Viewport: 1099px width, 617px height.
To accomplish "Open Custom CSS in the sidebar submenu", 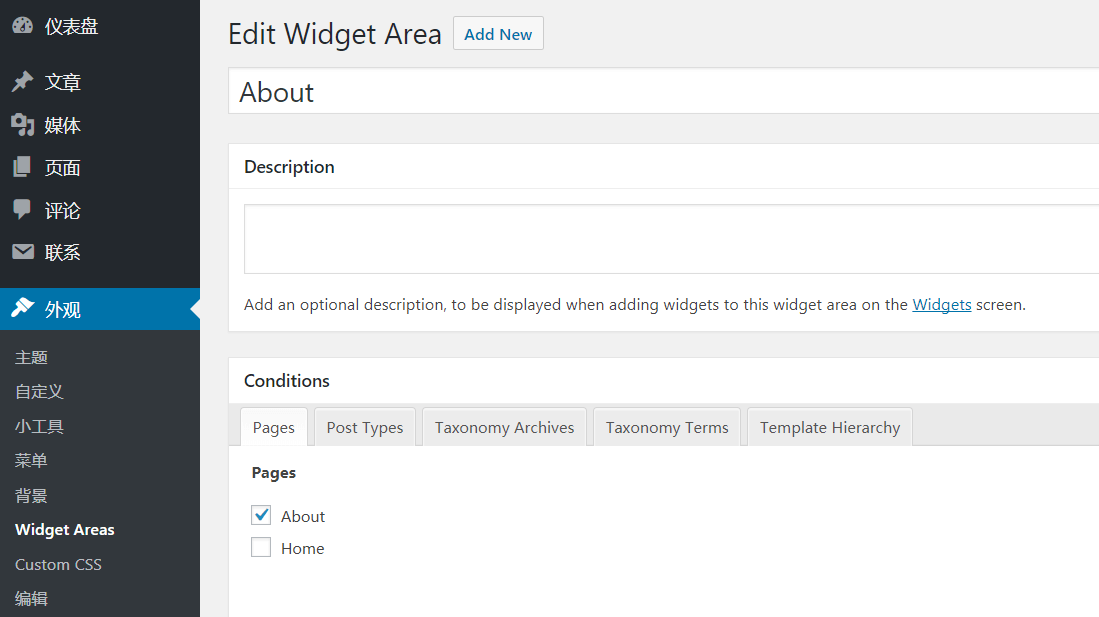I will click(58, 564).
